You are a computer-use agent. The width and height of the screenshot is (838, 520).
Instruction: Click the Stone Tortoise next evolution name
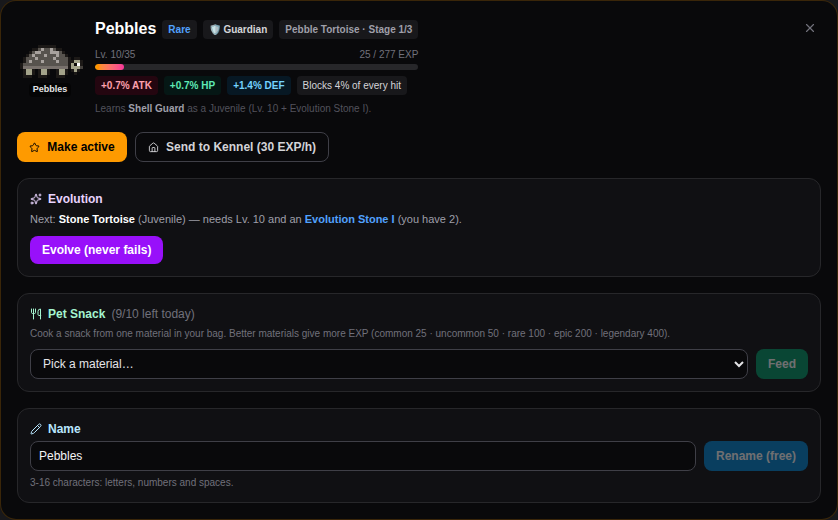[x=97, y=219]
